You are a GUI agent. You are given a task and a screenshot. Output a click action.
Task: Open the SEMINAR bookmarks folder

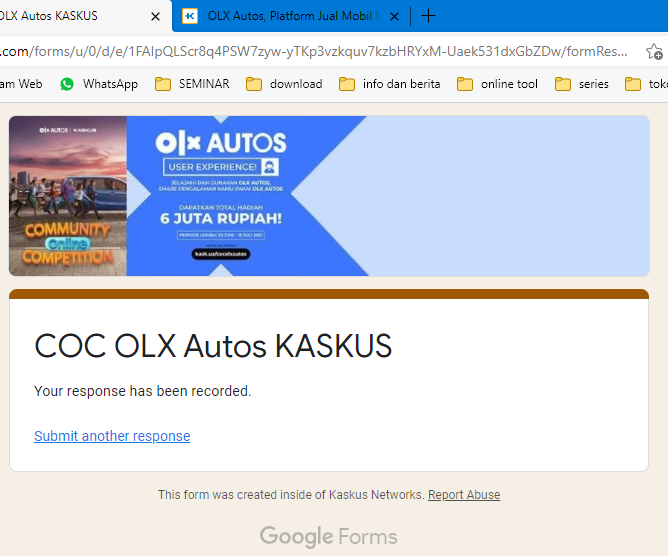tap(192, 84)
